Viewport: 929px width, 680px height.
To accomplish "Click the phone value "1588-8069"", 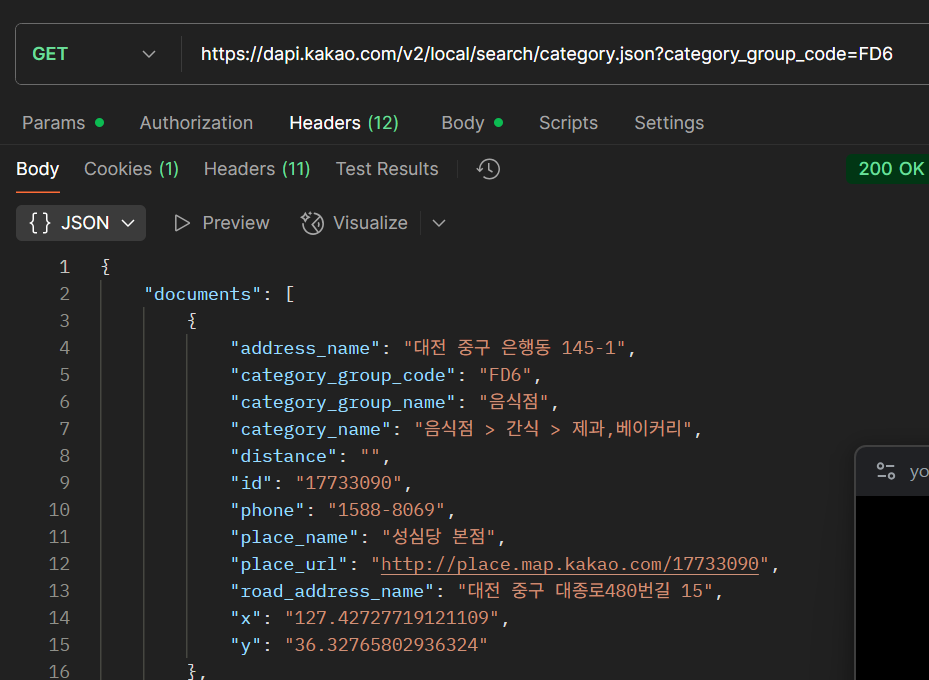I will click(386, 510).
